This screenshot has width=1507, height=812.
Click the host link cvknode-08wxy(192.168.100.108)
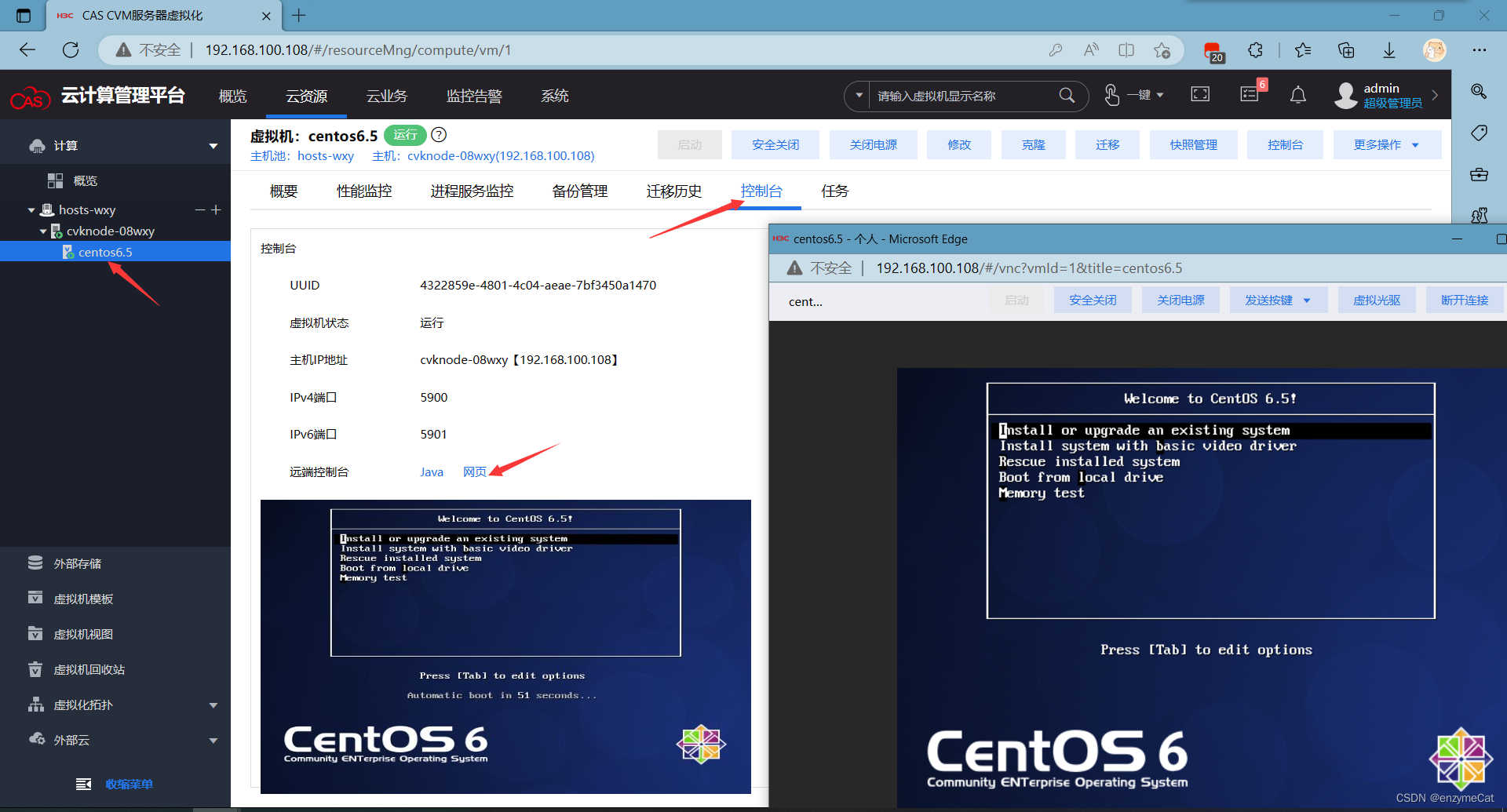point(501,156)
